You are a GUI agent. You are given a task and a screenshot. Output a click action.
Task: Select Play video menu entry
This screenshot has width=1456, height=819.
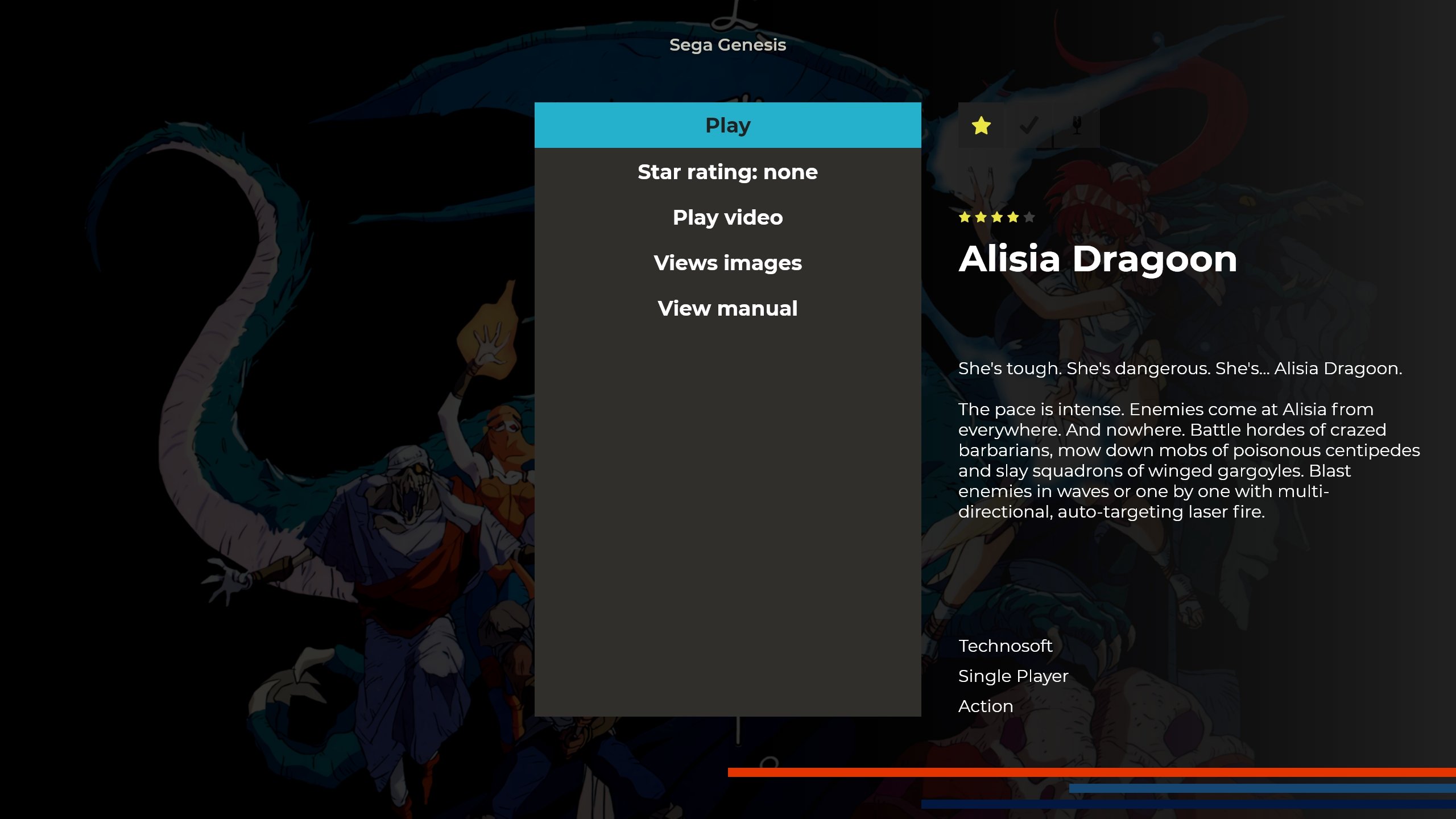point(728,217)
